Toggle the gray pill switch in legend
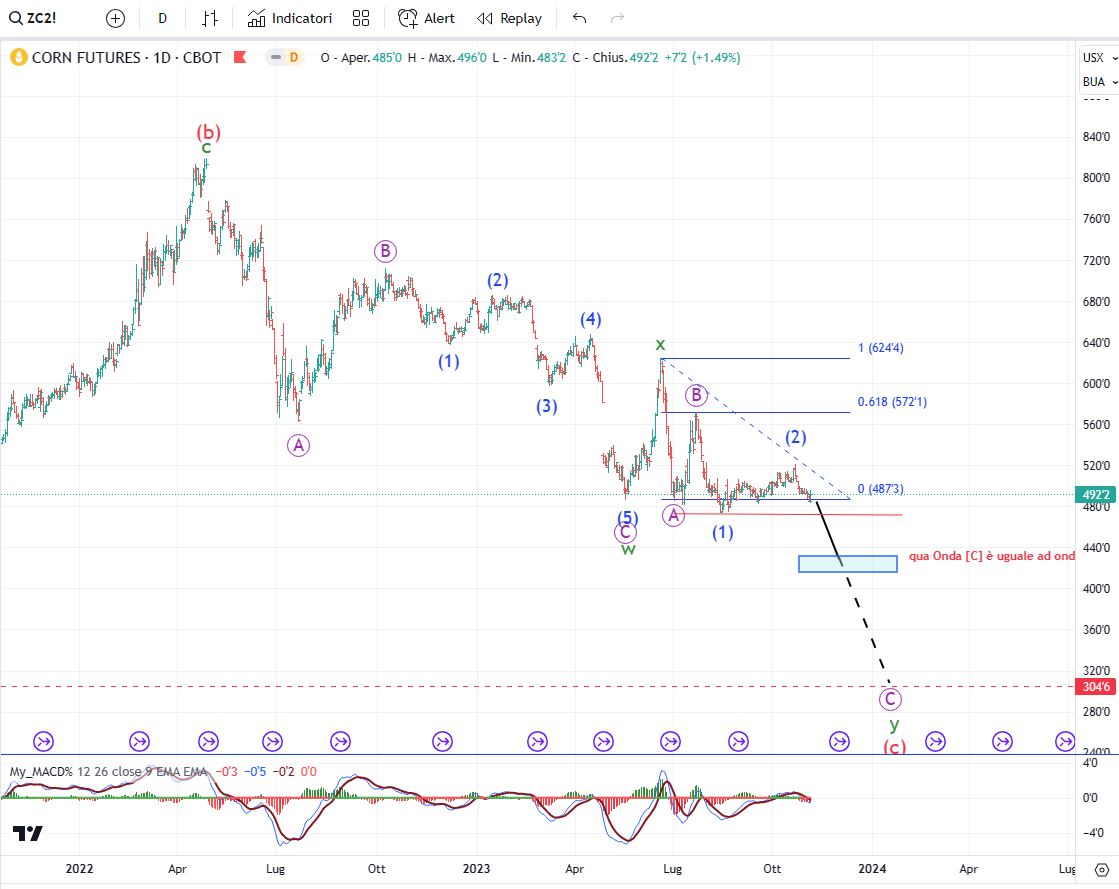 [x=276, y=57]
